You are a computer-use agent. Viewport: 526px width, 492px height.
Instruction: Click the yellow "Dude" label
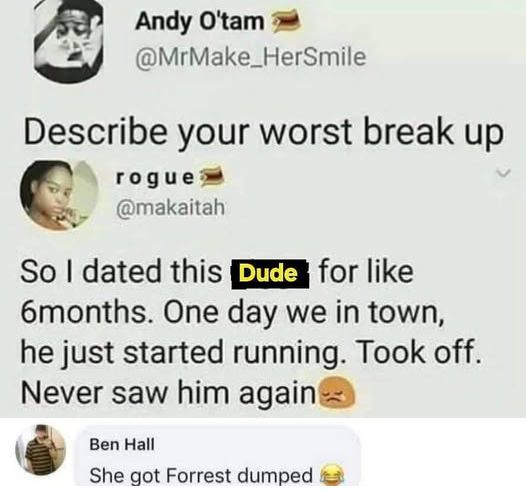tap(269, 274)
